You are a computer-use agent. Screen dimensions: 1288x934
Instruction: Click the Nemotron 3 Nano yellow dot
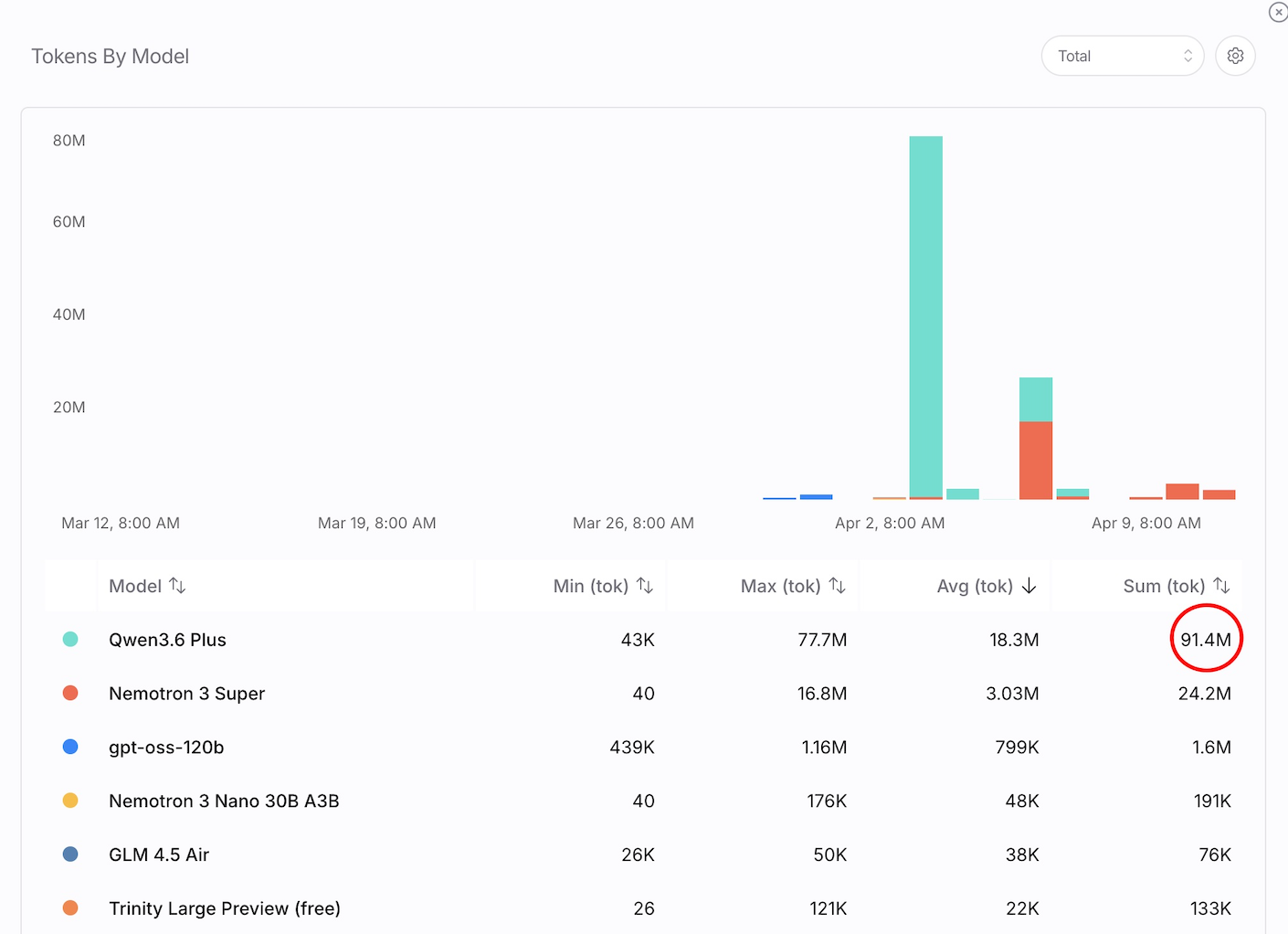[x=70, y=801]
